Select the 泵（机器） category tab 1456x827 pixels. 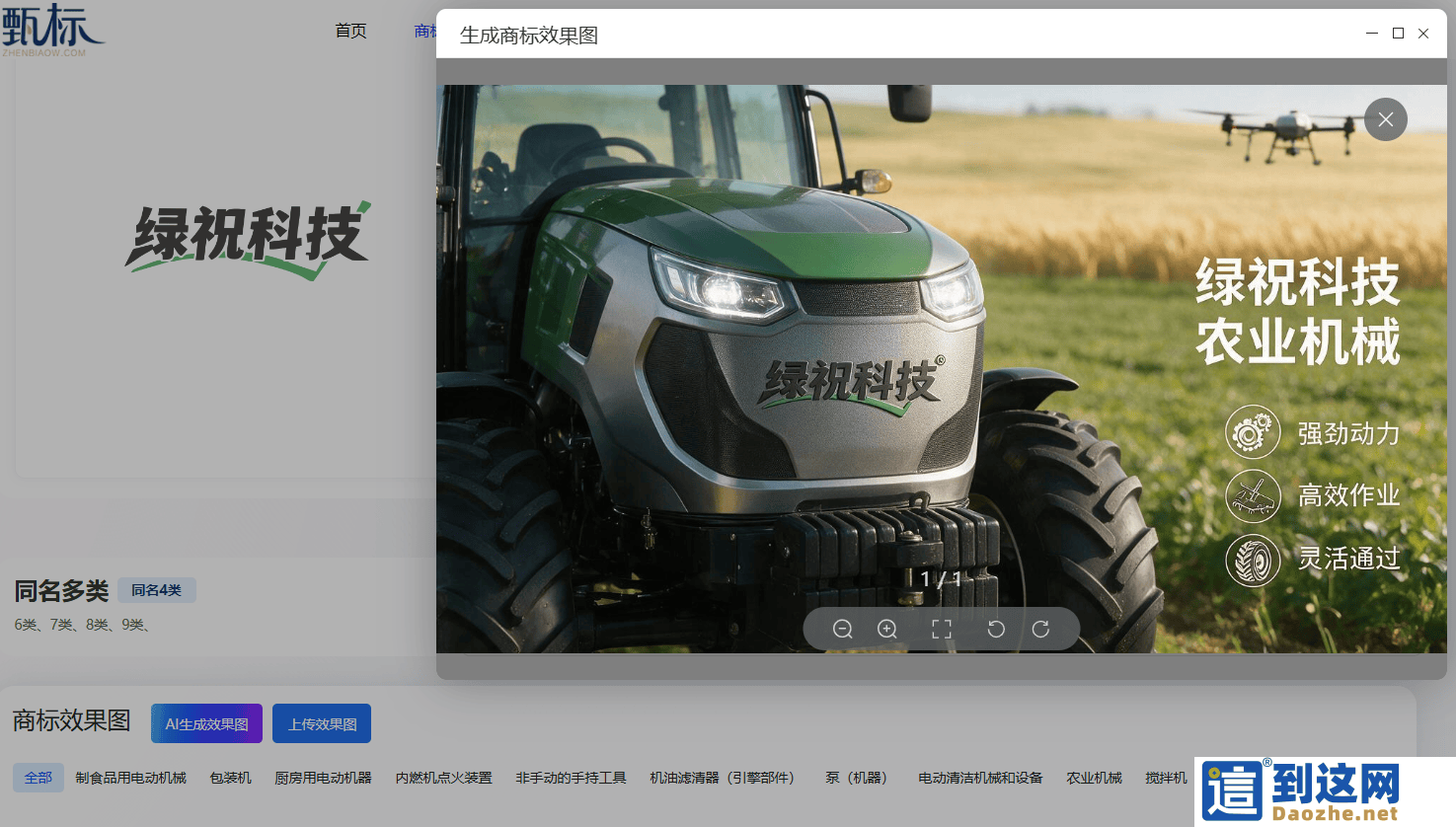(860, 778)
